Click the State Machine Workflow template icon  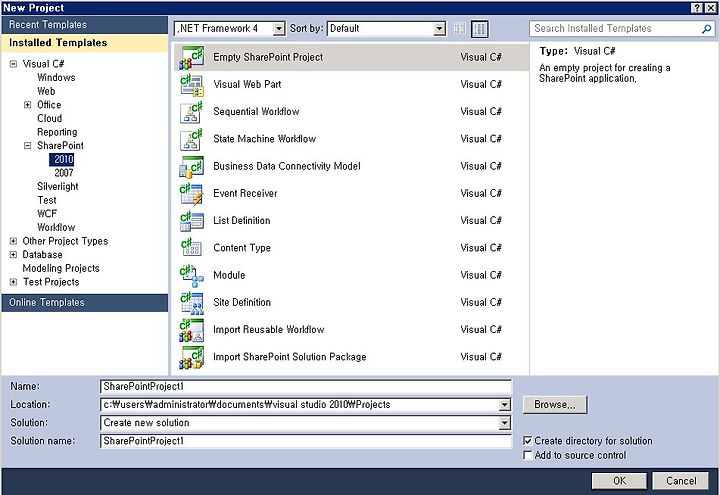(x=191, y=139)
